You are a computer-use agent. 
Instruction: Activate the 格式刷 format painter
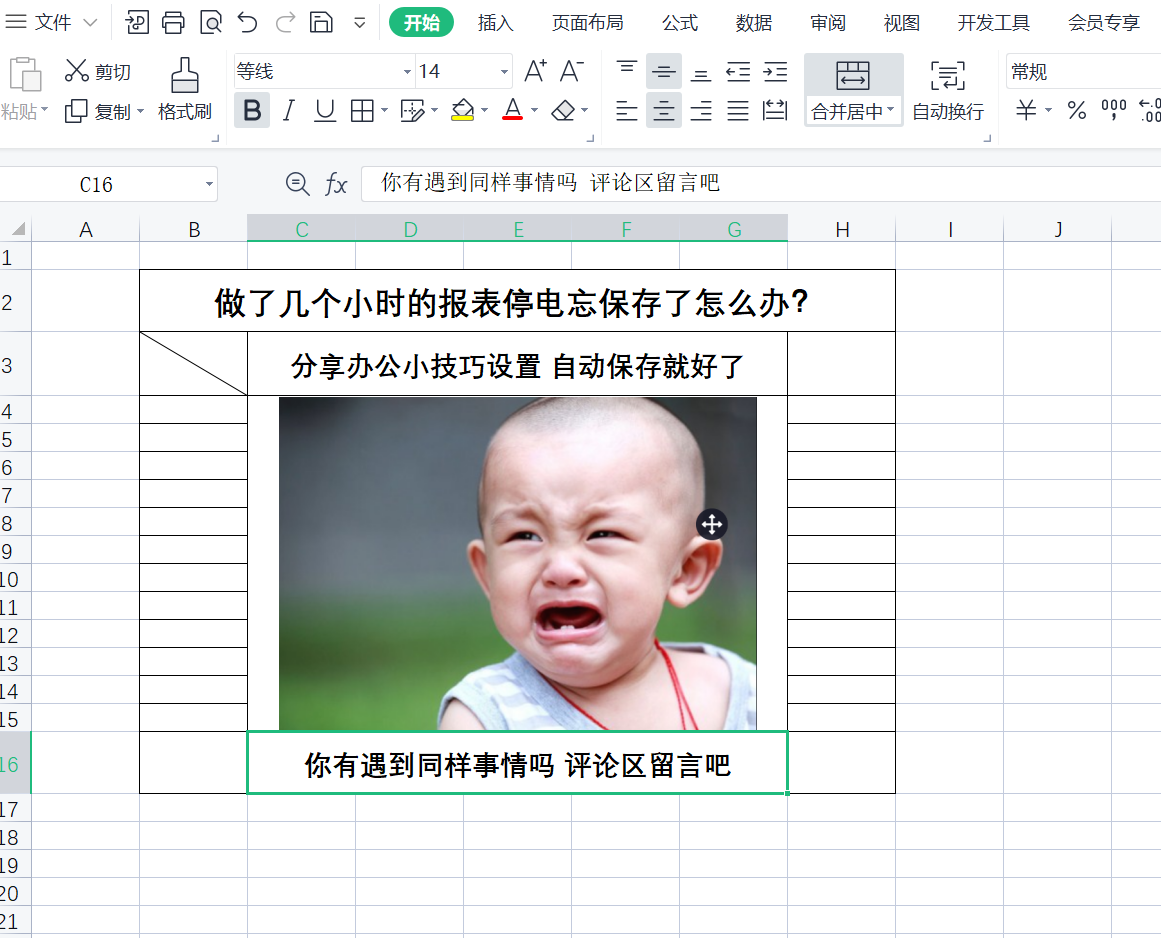tap(184, 90)
